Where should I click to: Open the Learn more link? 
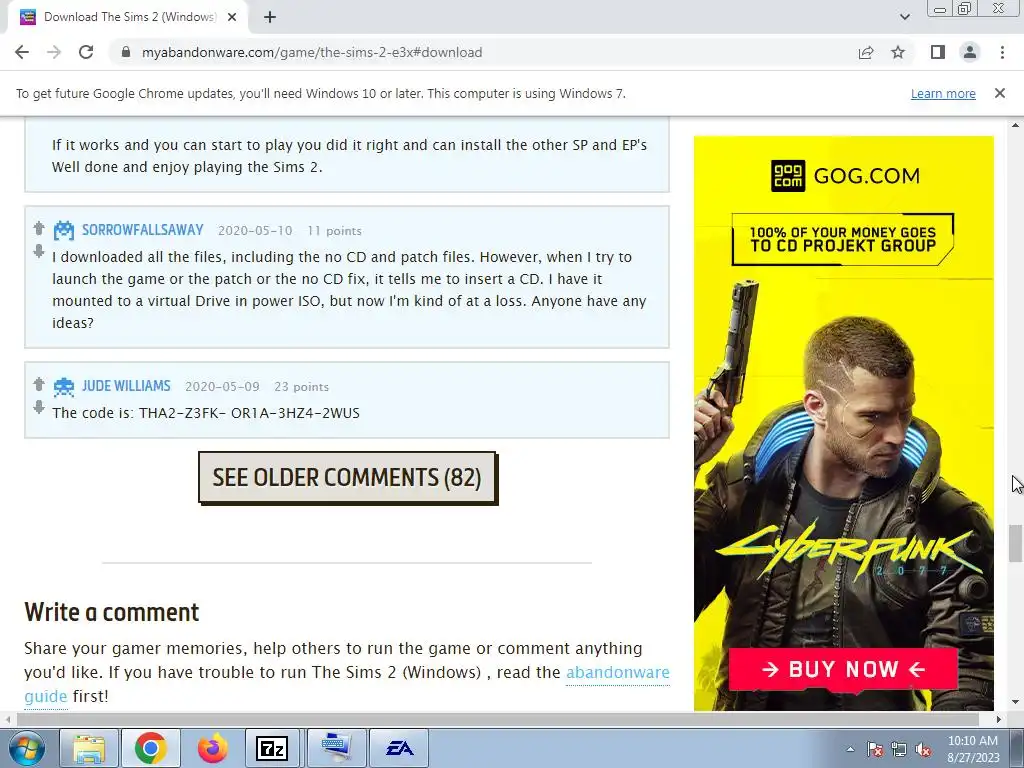[943, 93]
